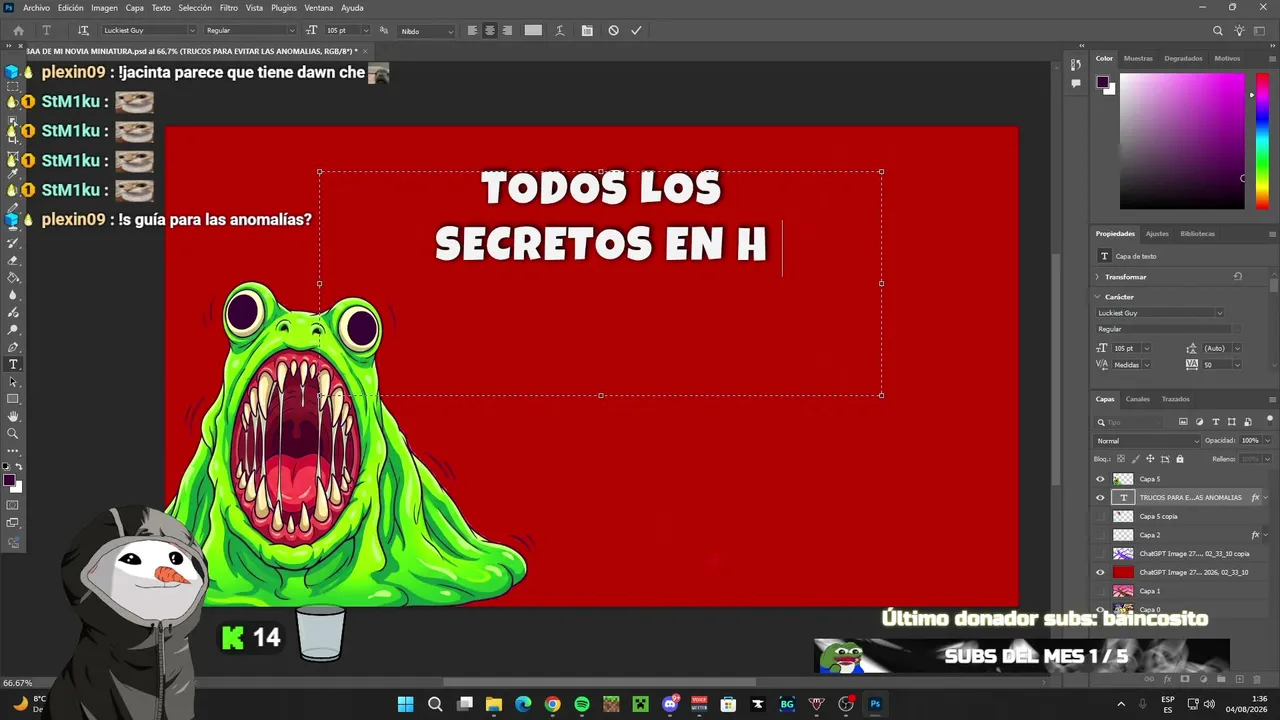
Task: Toggle layer filtering on or off
Action: 1271,420
